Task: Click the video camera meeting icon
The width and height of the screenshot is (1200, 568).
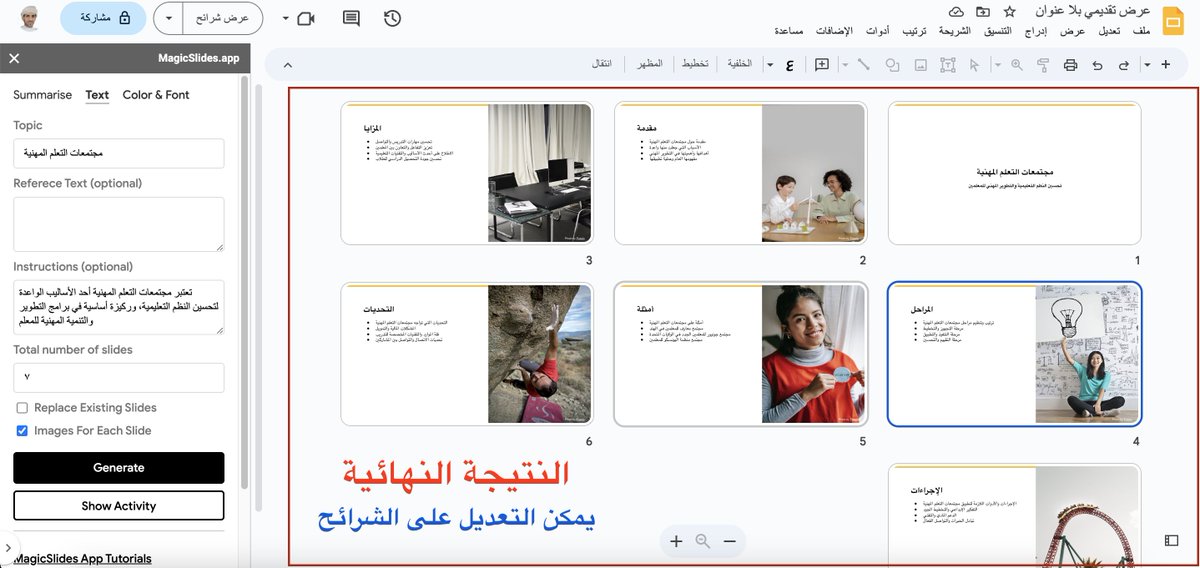Action: click(x=306, y=18)
